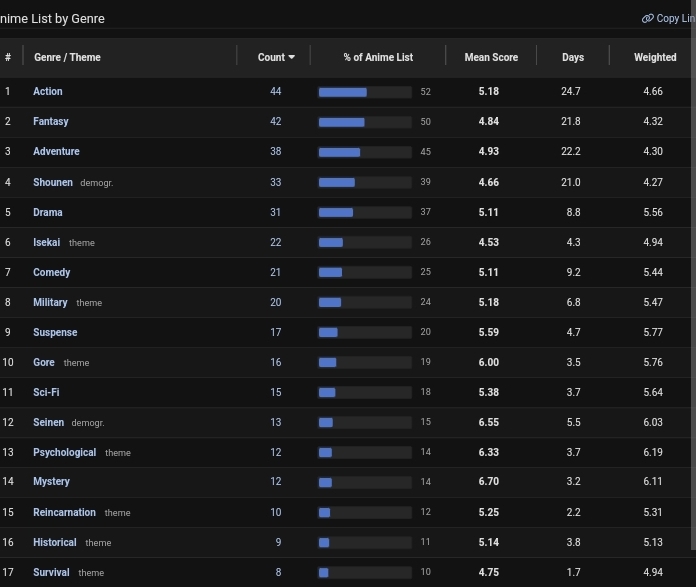The height and width of the screenshot is (587, 696).
Task: Open the Survival theme link
Action: tap(51, 572)
